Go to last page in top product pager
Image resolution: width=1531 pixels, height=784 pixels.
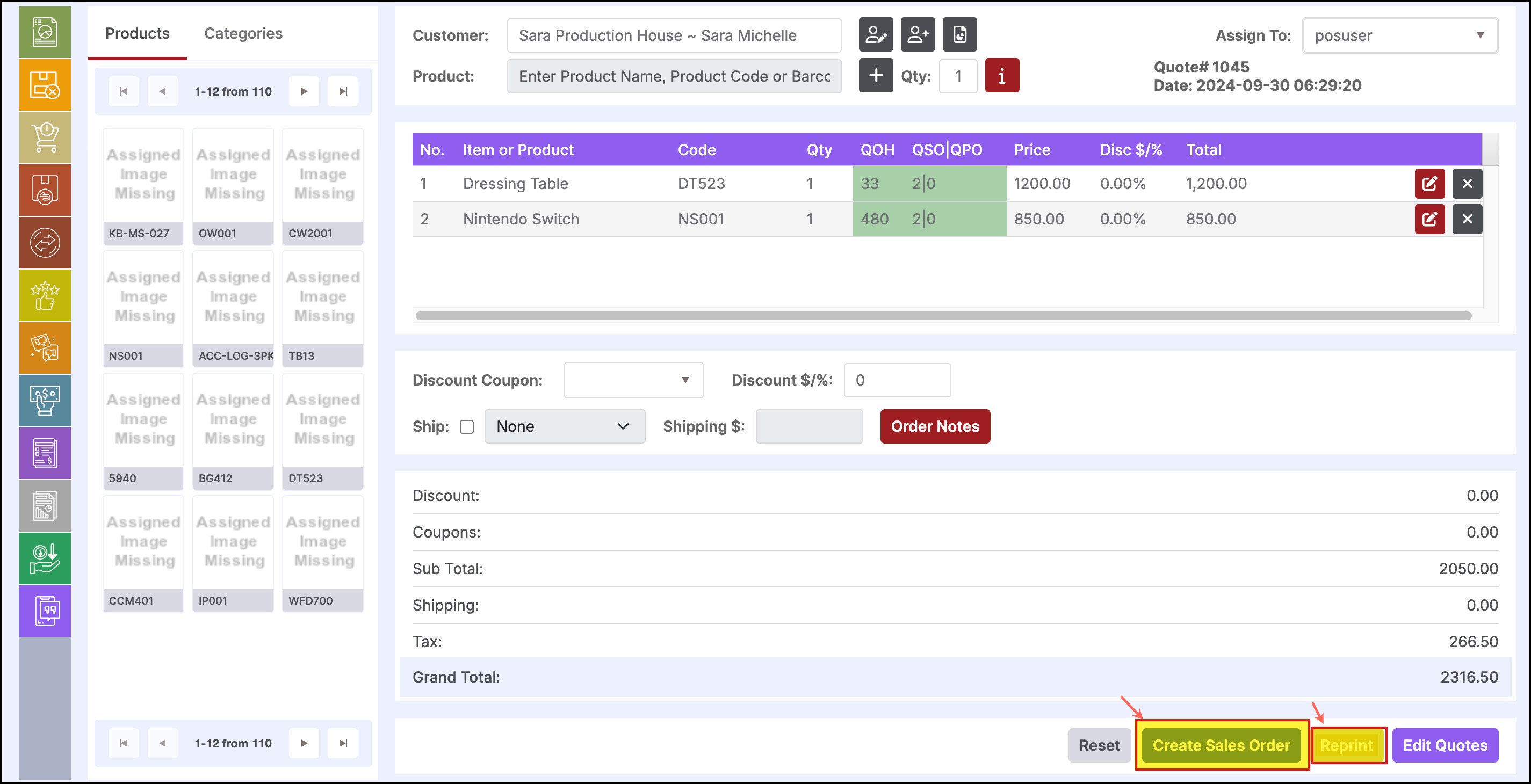click(x=343, y=91)
